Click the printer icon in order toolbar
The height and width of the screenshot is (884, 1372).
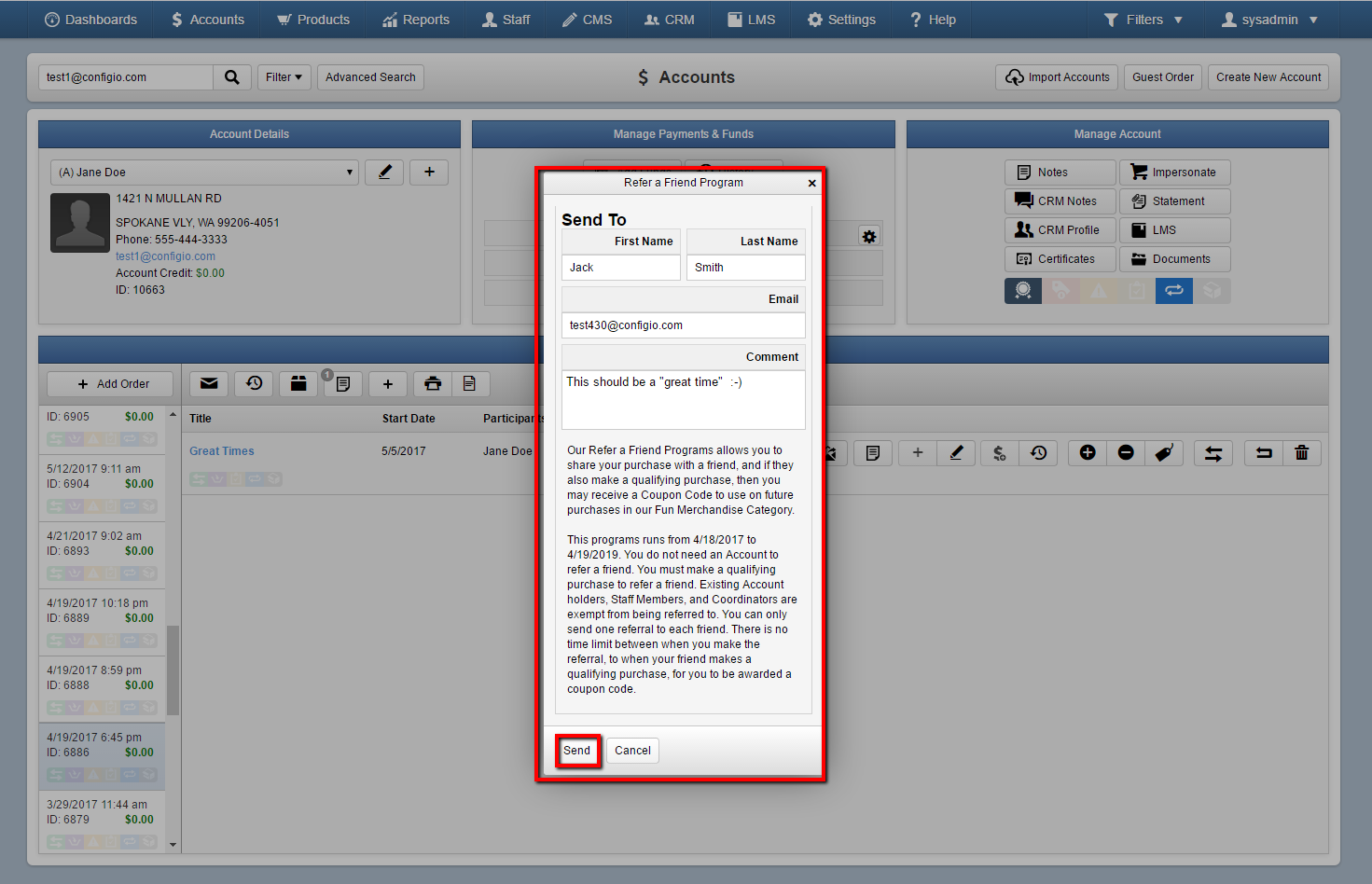click(x=433, y=383)
